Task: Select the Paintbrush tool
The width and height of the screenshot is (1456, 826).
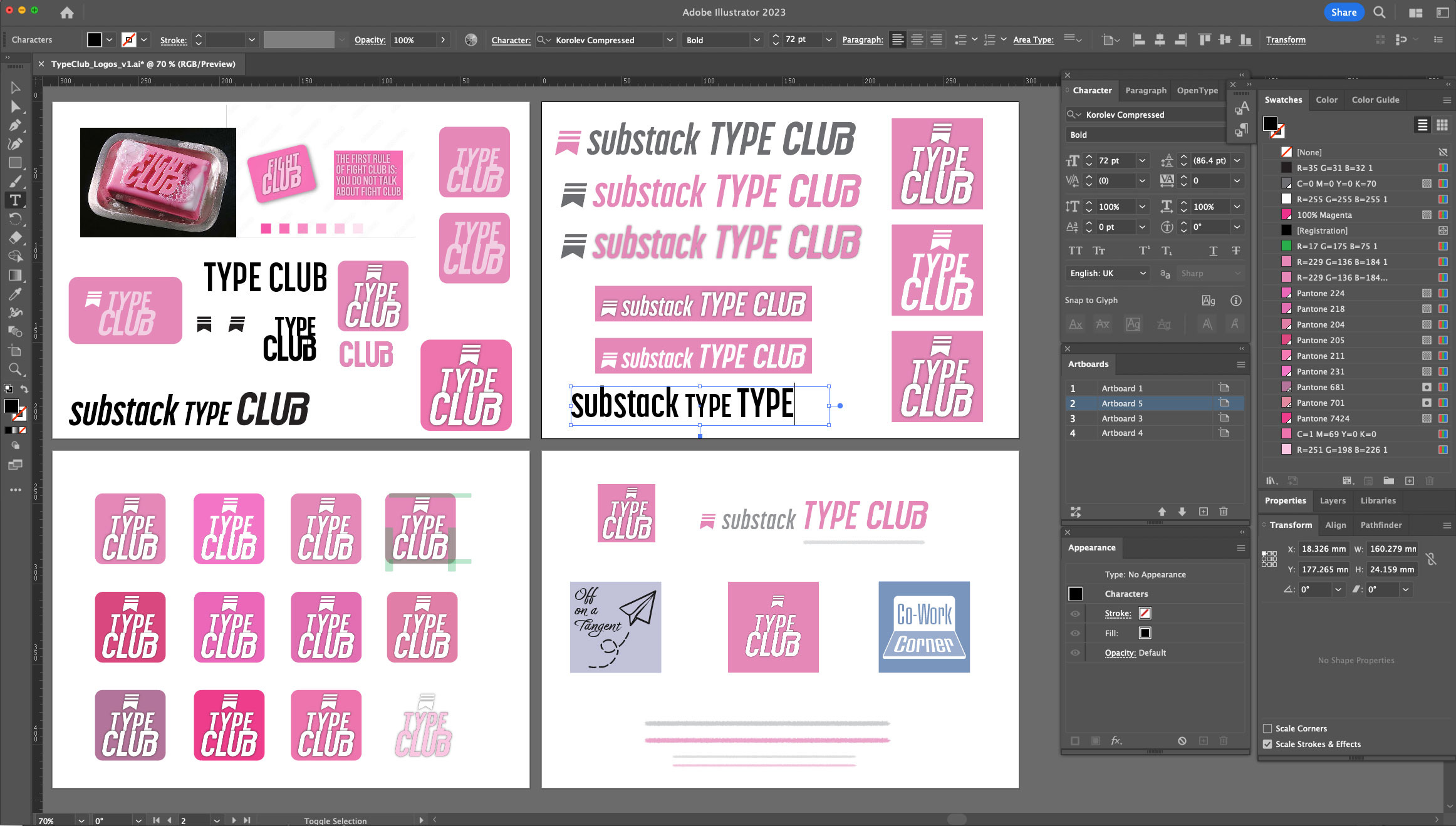Action: coord(15,182)
